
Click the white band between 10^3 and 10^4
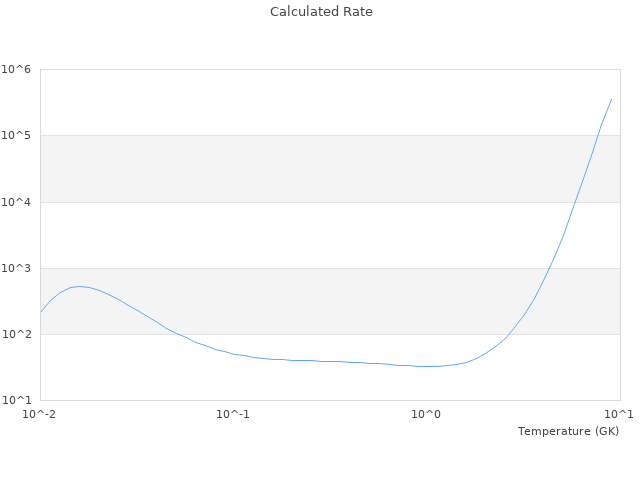tap(300, 235)
